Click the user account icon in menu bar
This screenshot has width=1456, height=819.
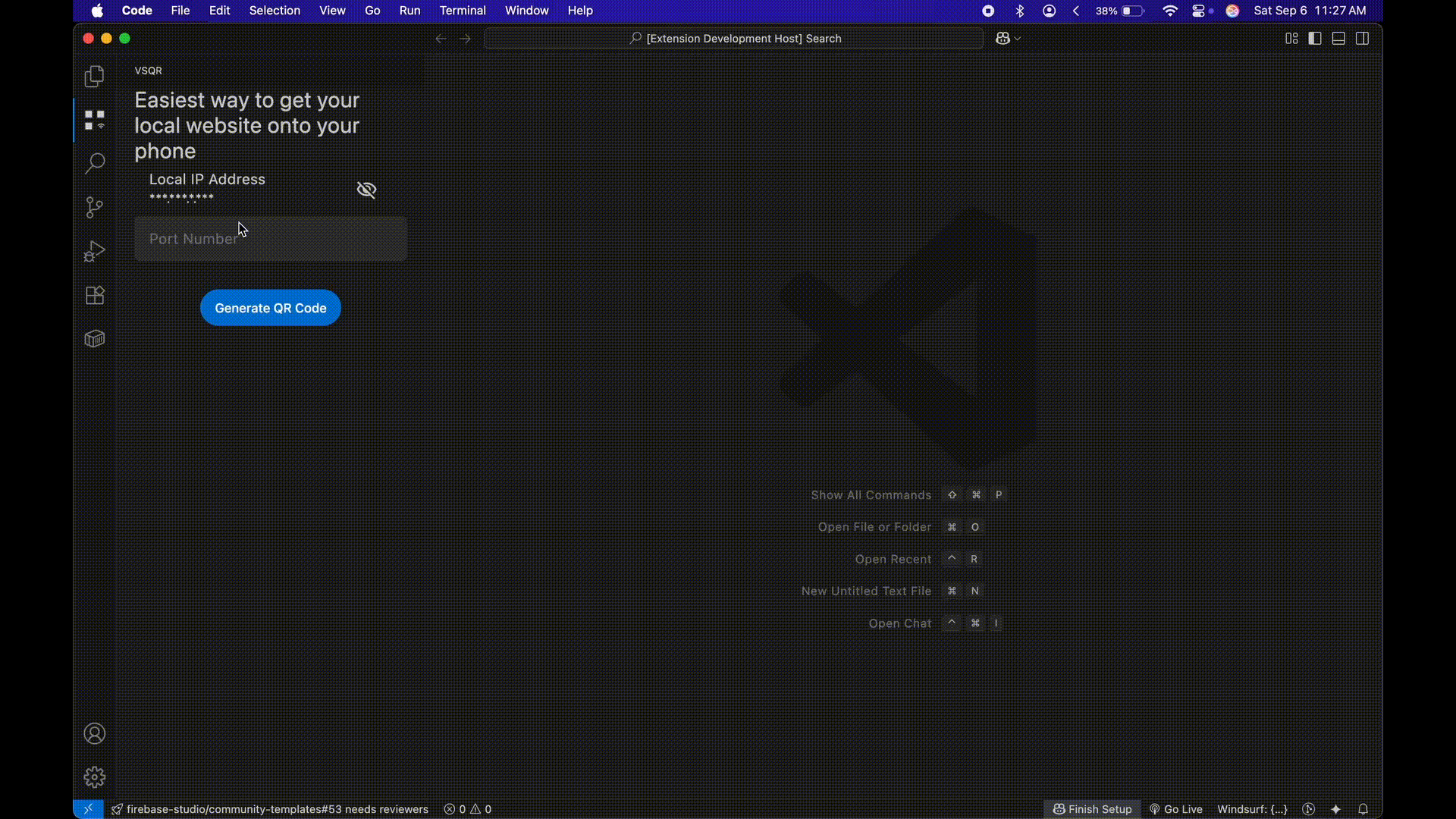tap(1049, 11)
